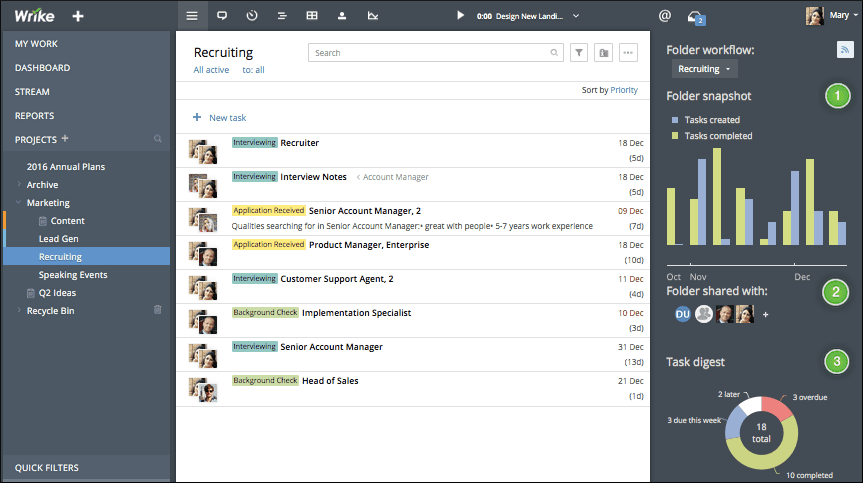Add a new project with plus icon
Image resolution: width=863 pixels, height=483 pixels.
[65, 138]
